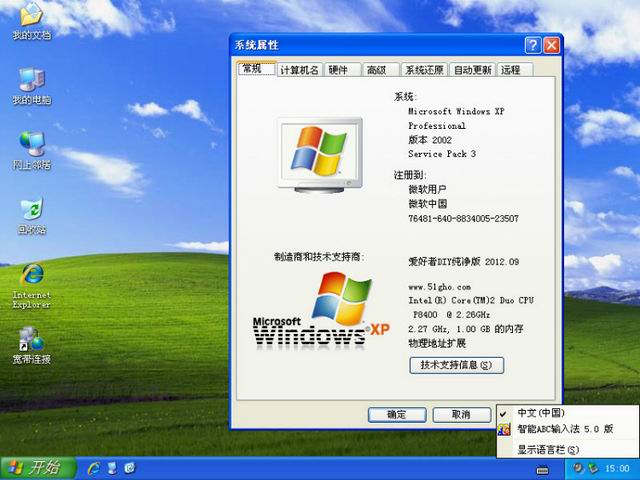Switch to the 自动更新 tab
This screenshot has height=480, width=640.
pyautogui.click(x=472, y=70)
